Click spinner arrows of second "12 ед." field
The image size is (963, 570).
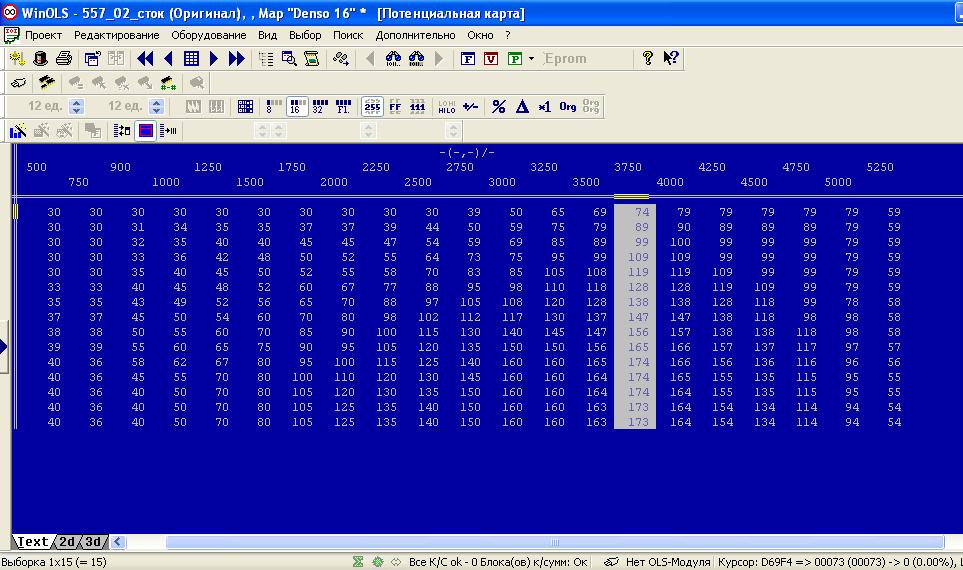point(156,107)
